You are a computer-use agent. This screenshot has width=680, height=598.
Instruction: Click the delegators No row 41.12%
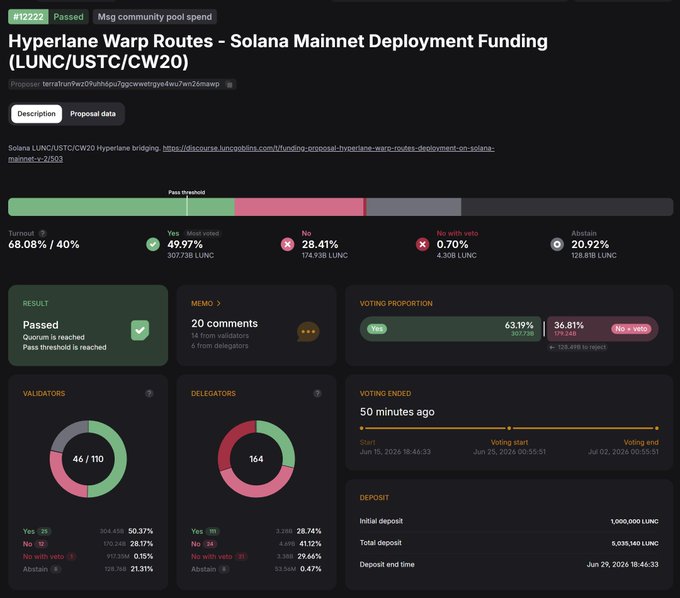256,544
